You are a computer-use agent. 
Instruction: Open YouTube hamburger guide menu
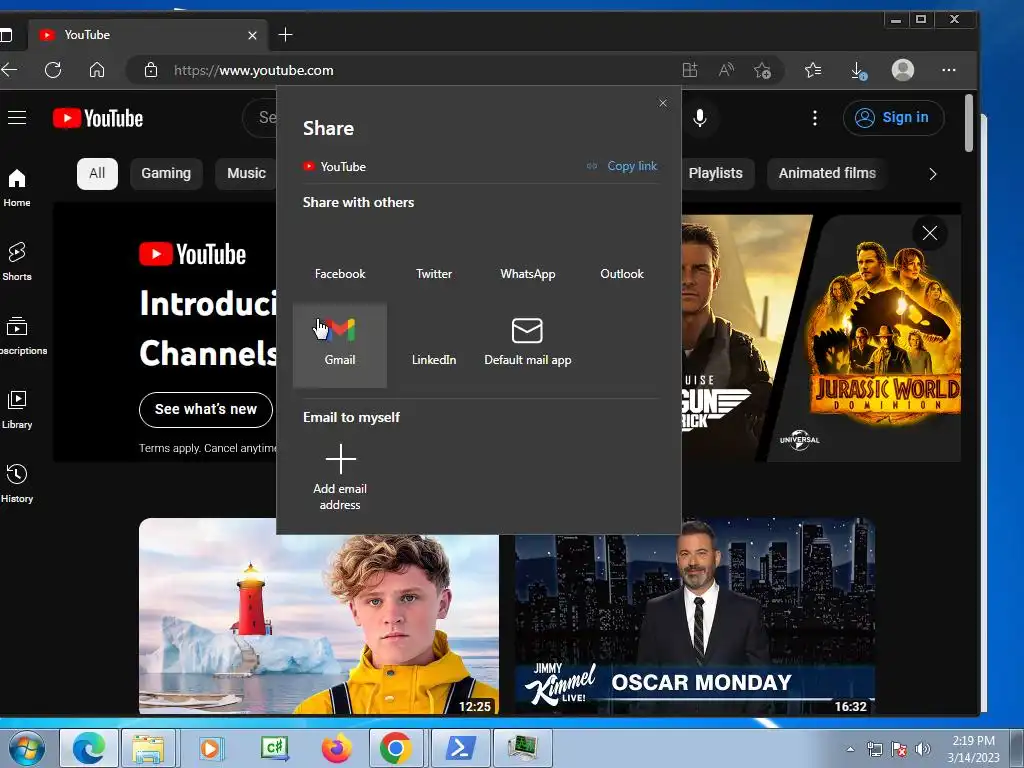pyautogui.click(x=17, y=118)
